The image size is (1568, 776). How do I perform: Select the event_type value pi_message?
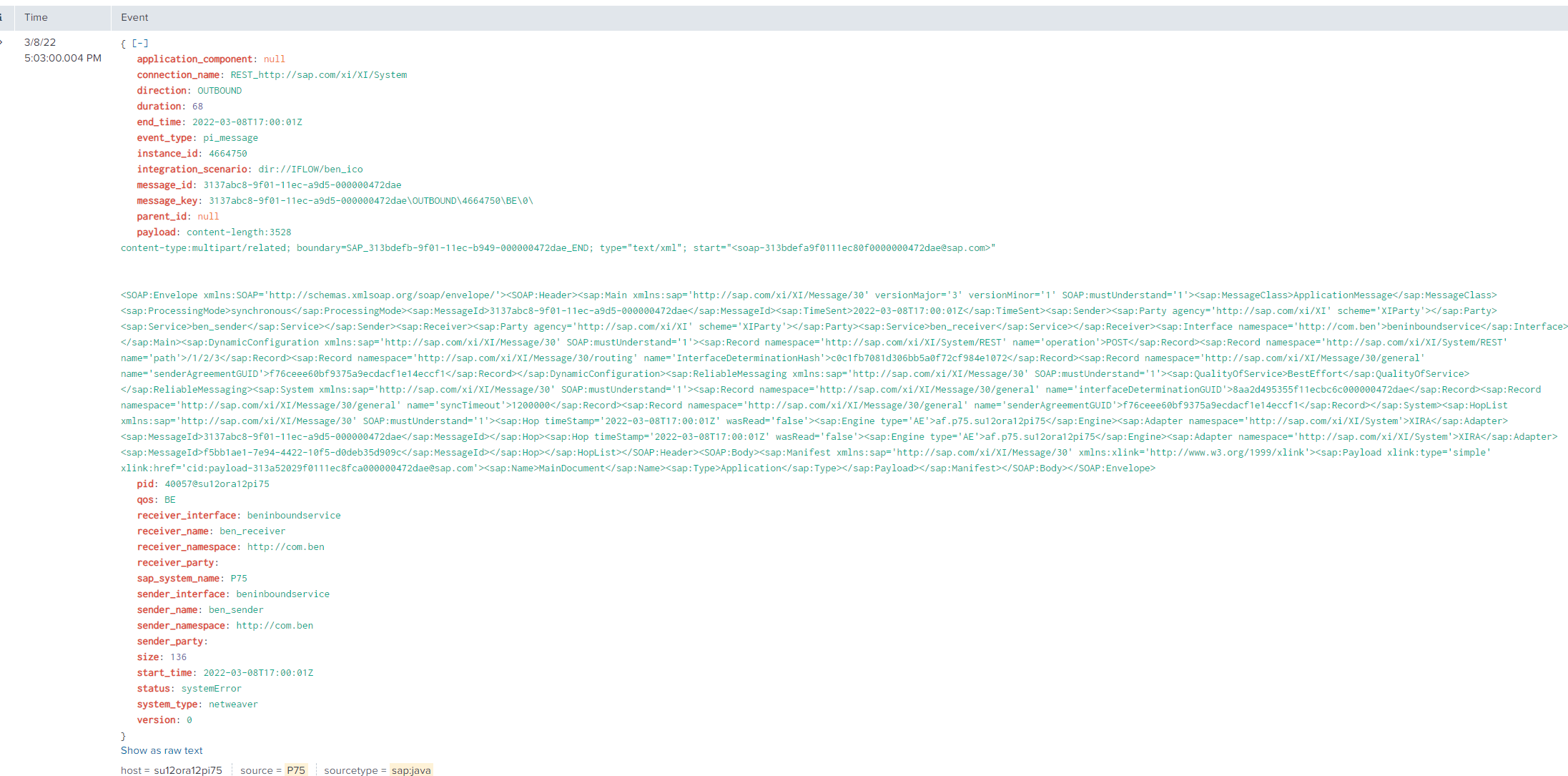click(x=230, y=138)
